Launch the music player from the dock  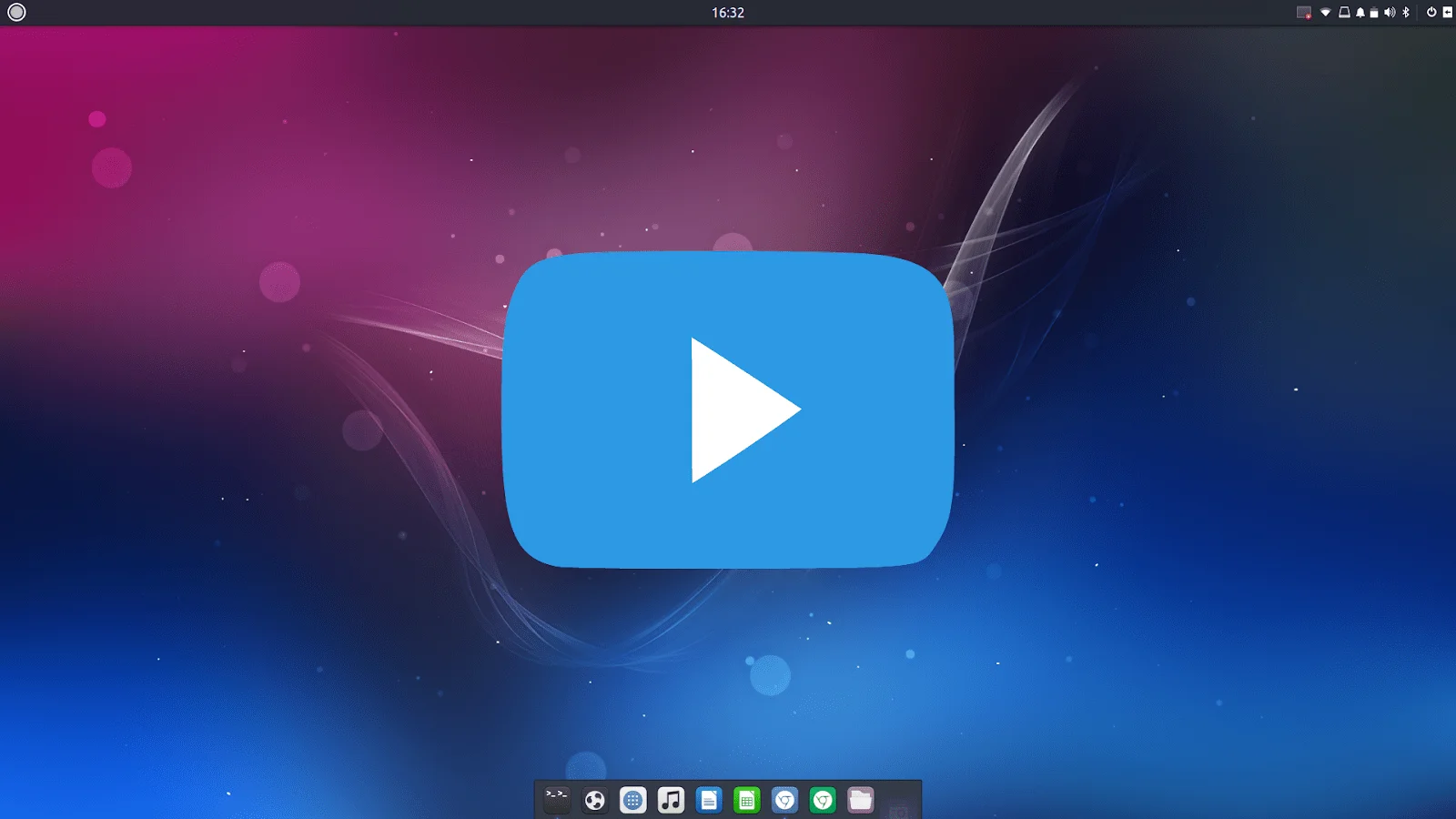pyautogui.click(x=671, y=800)
